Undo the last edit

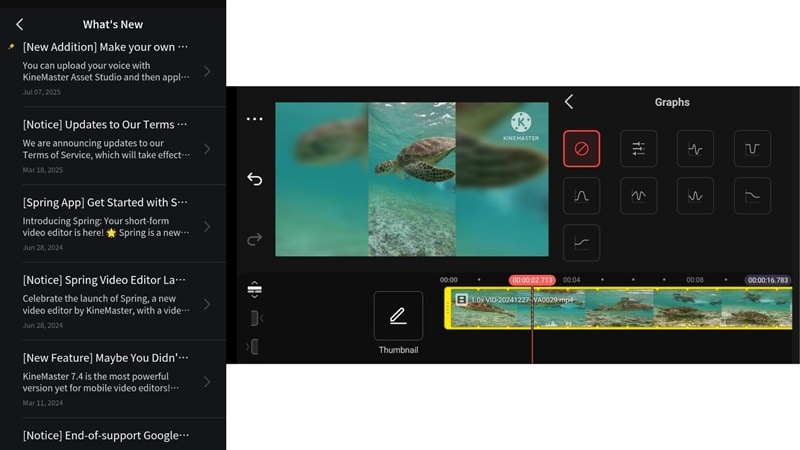pyautogui.click(x=255, y=179)
